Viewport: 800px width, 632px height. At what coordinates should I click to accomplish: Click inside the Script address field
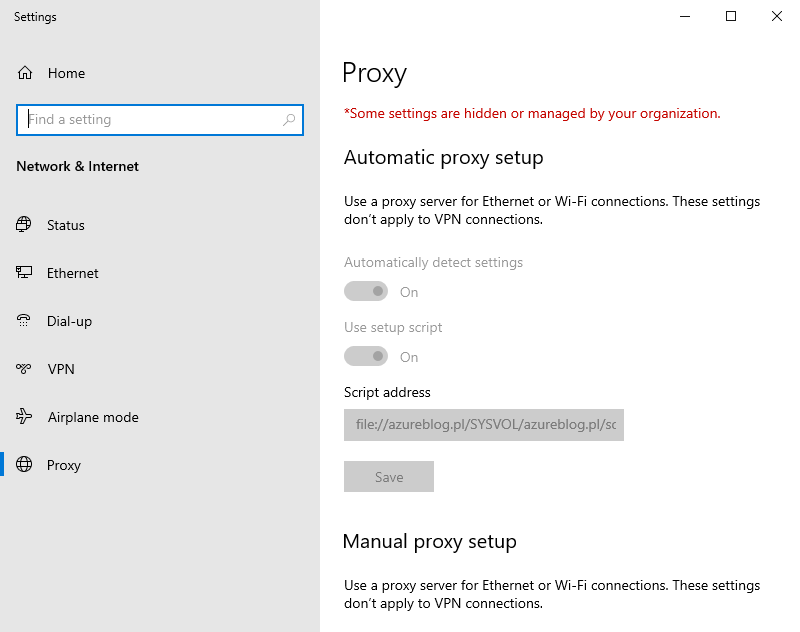(484, 425)
